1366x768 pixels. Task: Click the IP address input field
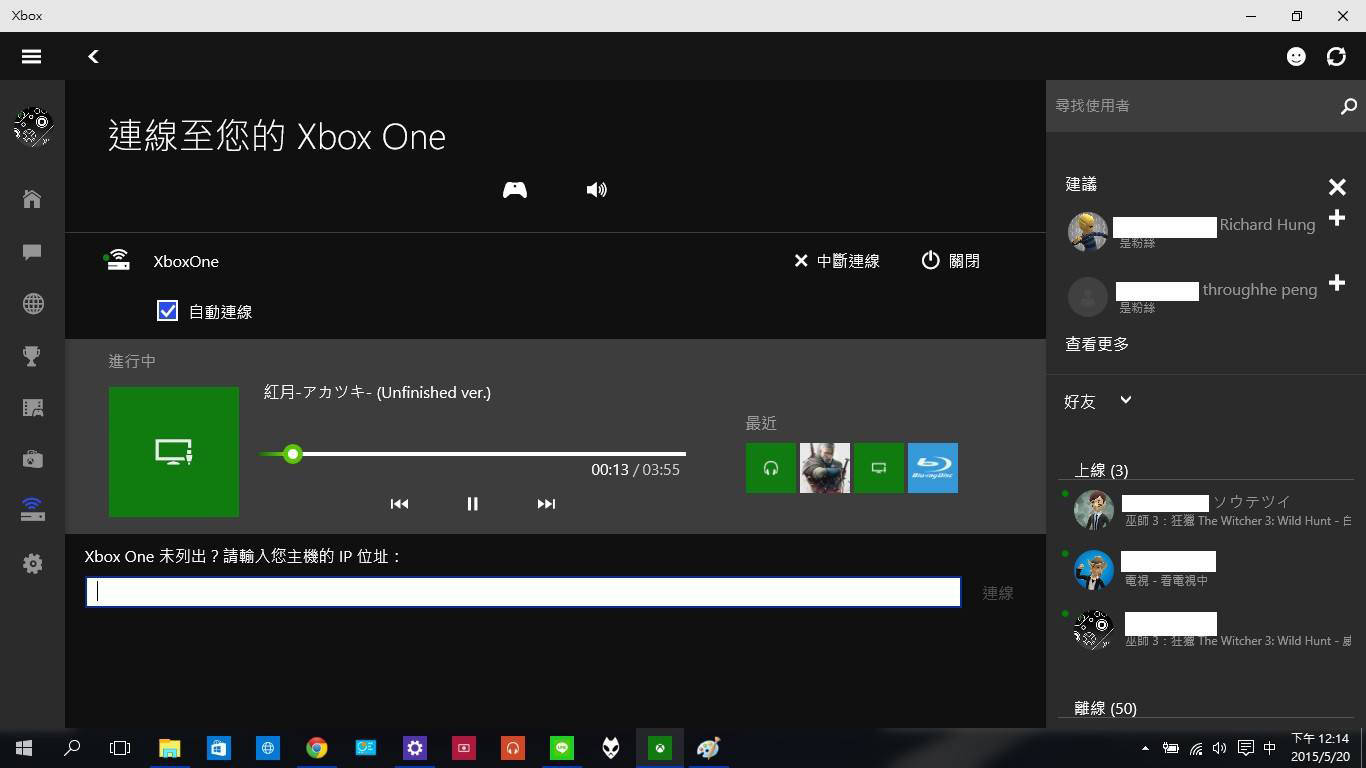click(x=523, y=592)
